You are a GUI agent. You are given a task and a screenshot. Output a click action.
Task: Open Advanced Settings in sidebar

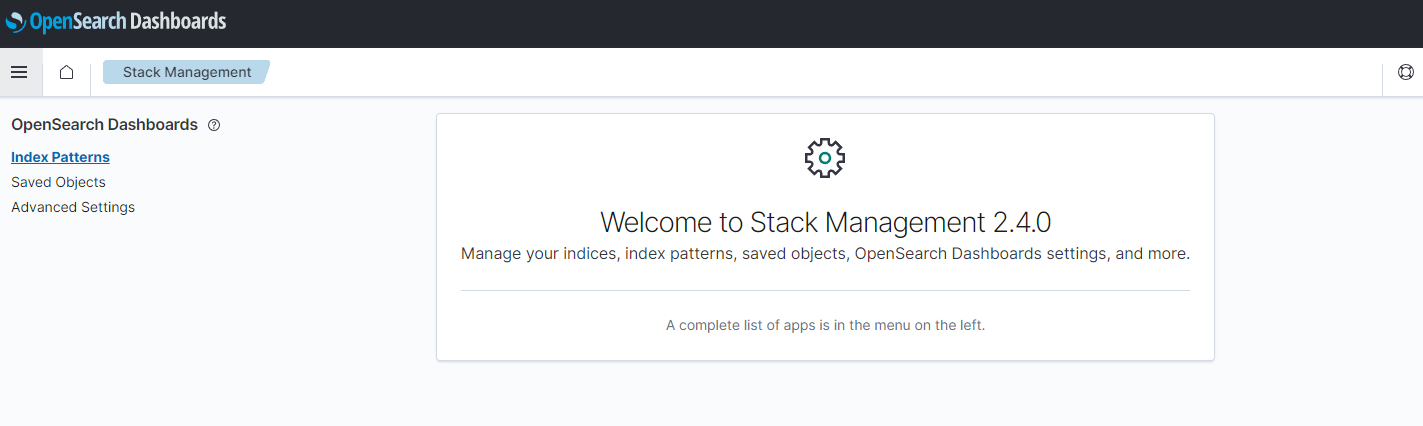tap(73, 207)
